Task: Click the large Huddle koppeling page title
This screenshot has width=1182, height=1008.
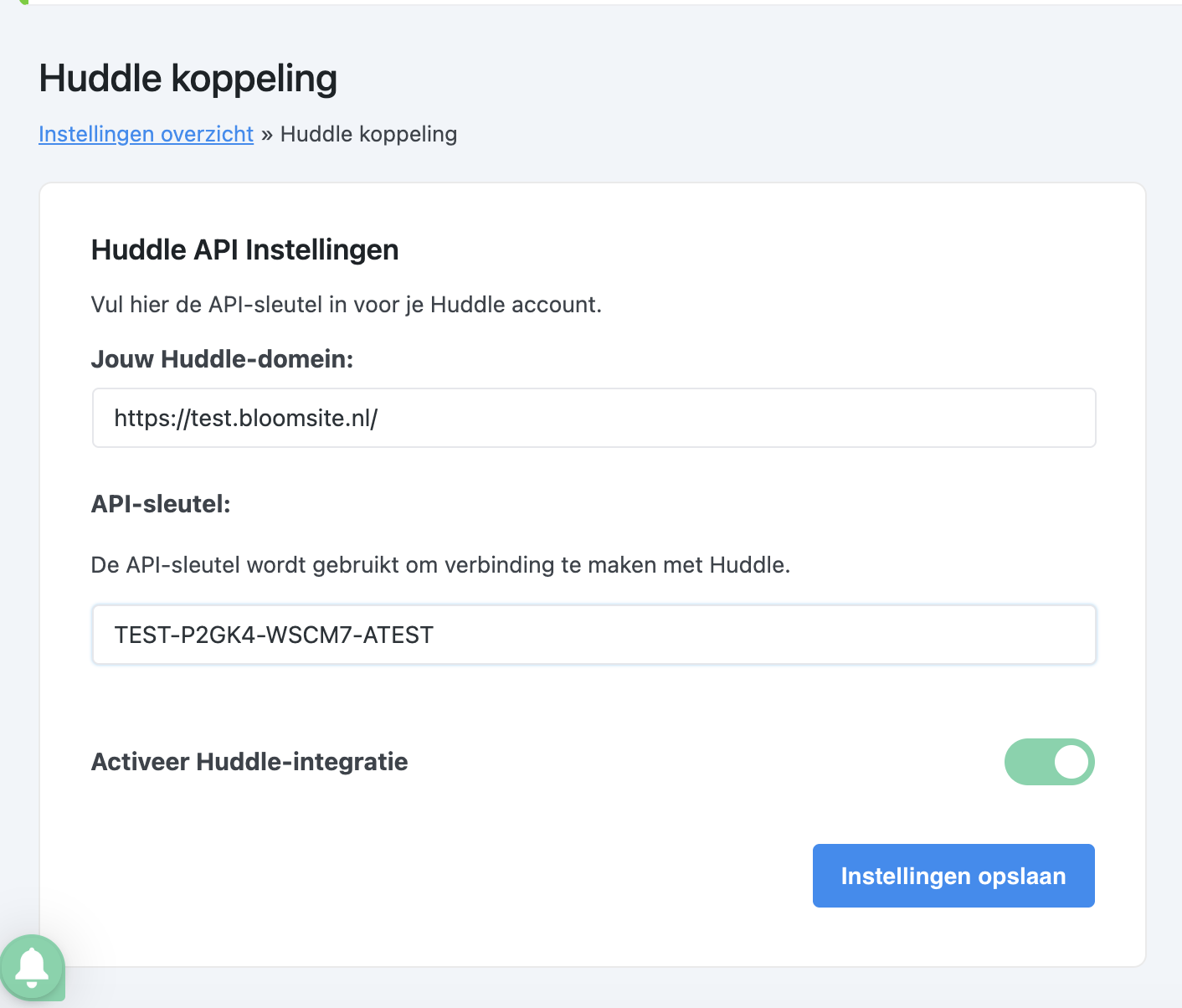Action: coord(188,79)
